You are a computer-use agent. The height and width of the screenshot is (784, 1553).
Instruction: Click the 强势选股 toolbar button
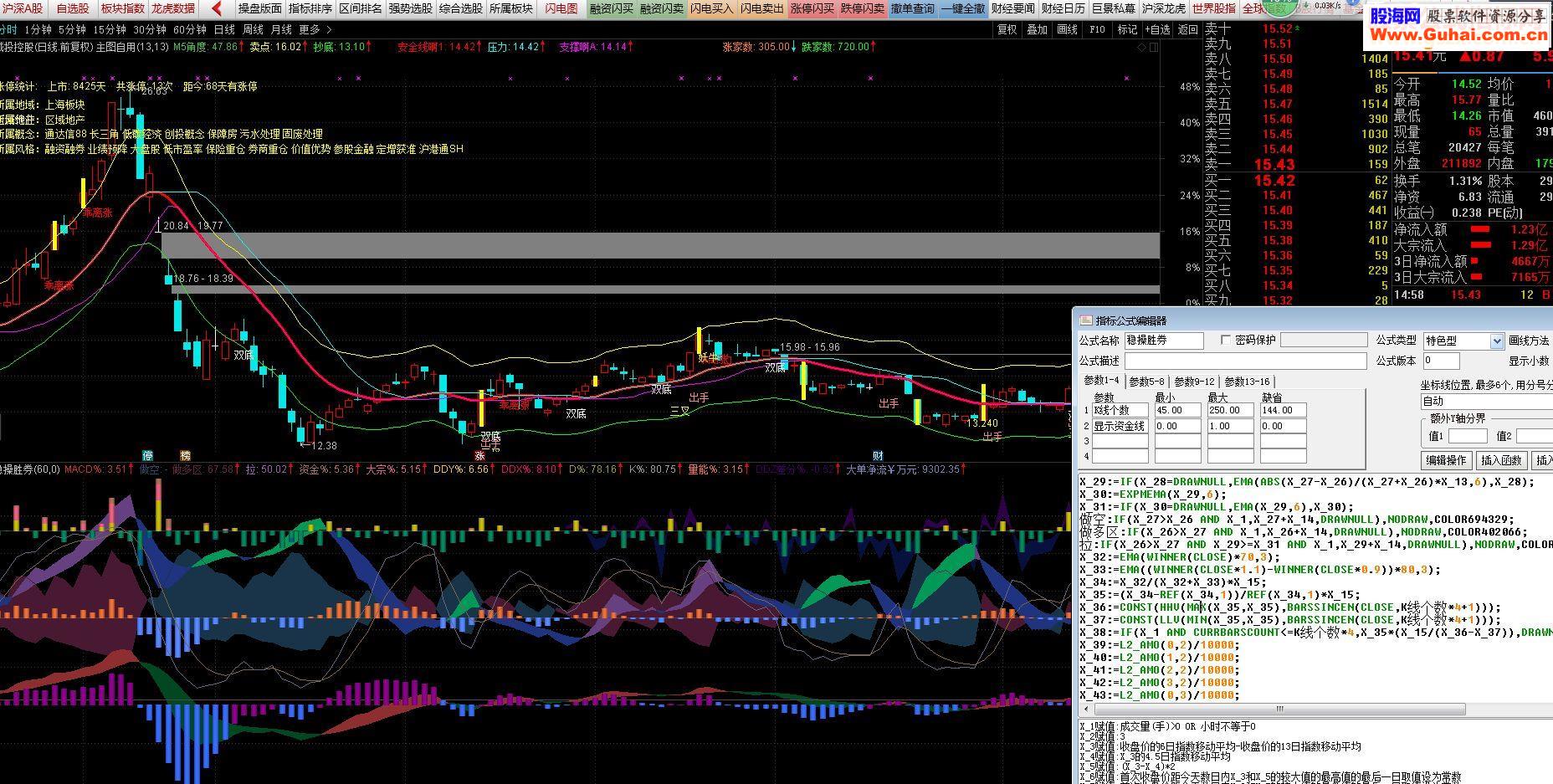pos(411,8)
